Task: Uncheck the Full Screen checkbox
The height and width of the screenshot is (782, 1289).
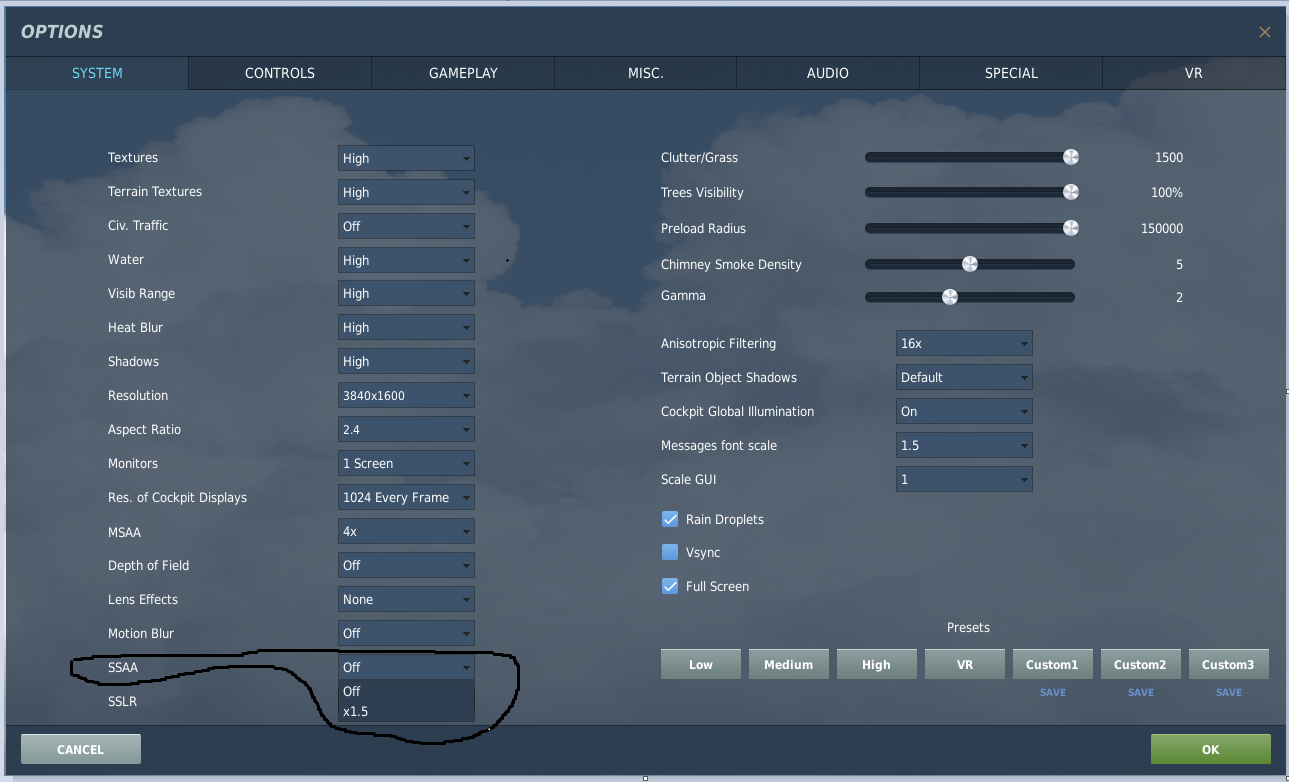Action: click(670, 587)
